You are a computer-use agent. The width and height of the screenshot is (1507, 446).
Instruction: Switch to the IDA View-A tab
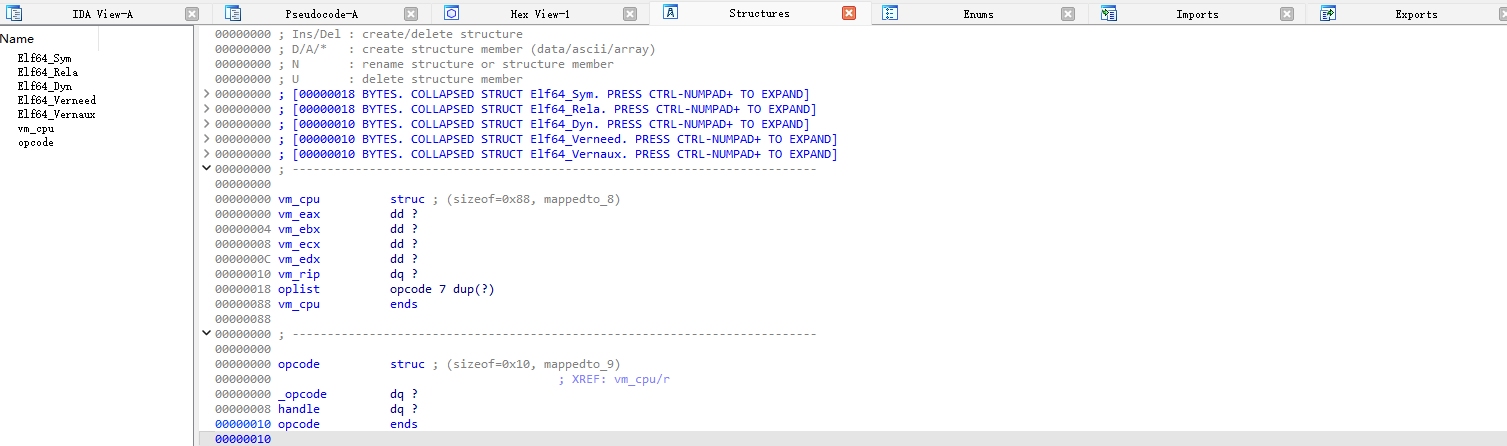(x=103, y=14)
